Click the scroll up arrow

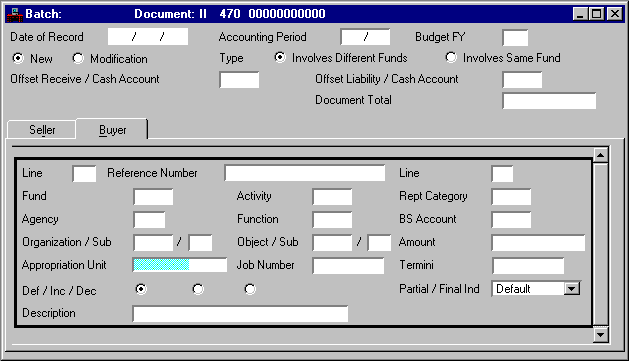click(x=601, y=155)
